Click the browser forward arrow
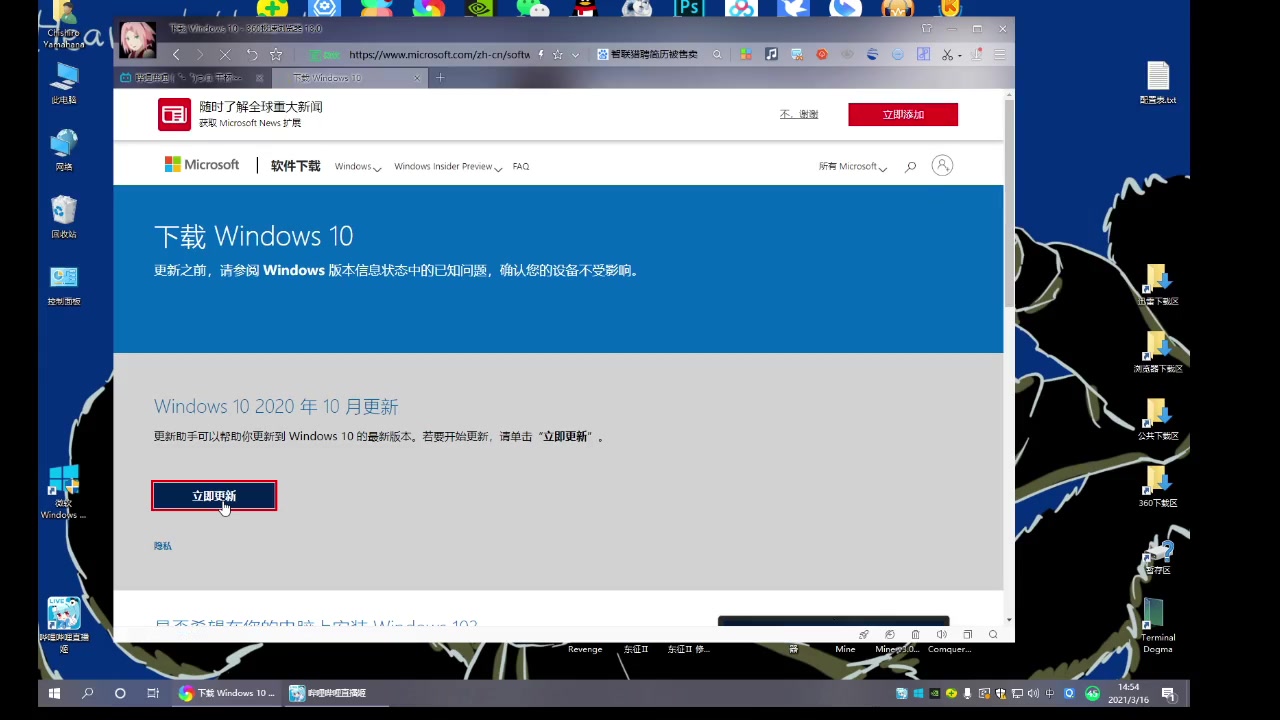This screenshot has height=720, width=1280. point(200,55)
